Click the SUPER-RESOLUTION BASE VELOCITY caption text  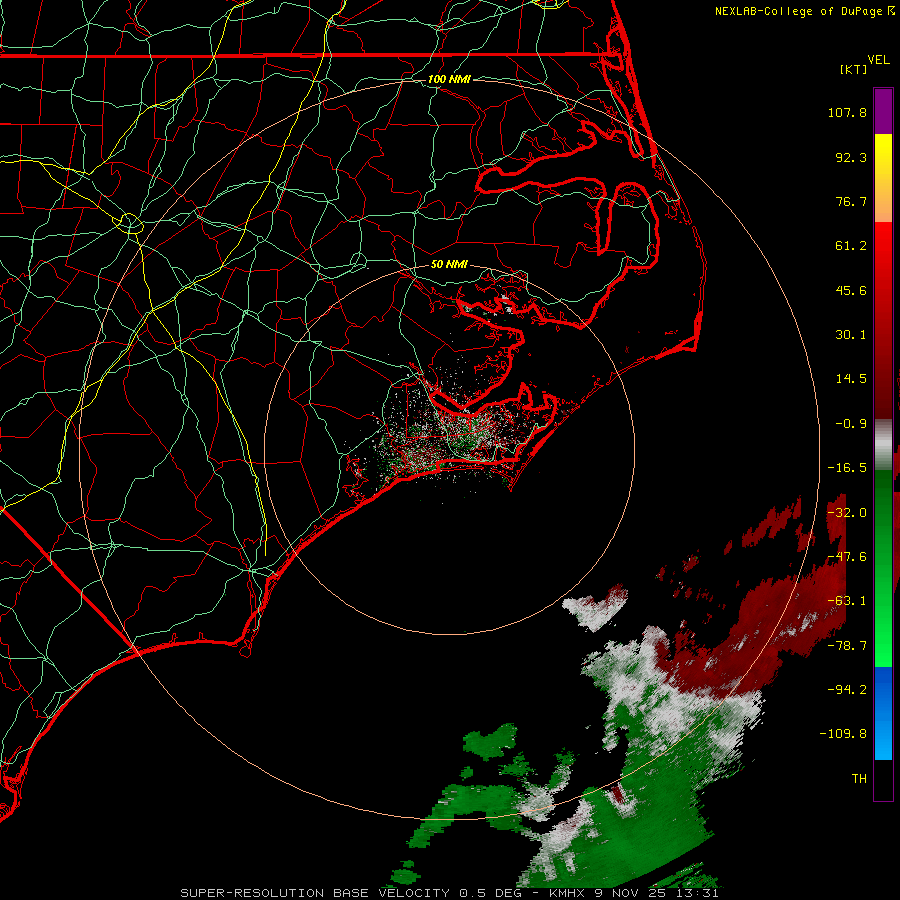[315, 893]
